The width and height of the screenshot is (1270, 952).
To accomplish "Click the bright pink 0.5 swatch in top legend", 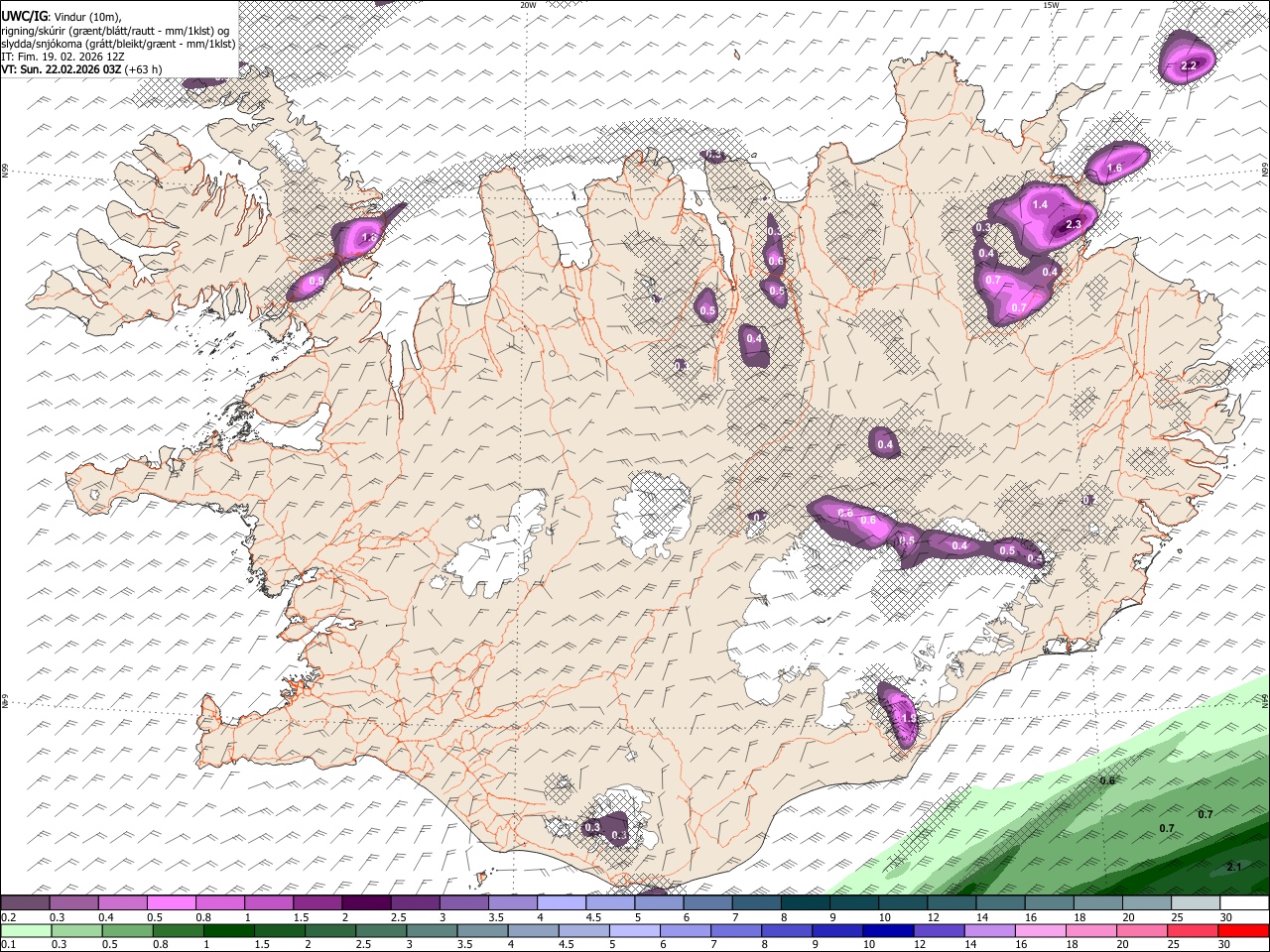I will [x=171, y=903].
